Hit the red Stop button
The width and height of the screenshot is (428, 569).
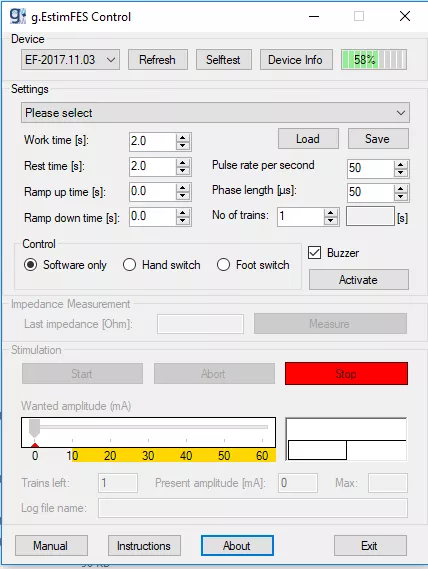pos(346,373)
